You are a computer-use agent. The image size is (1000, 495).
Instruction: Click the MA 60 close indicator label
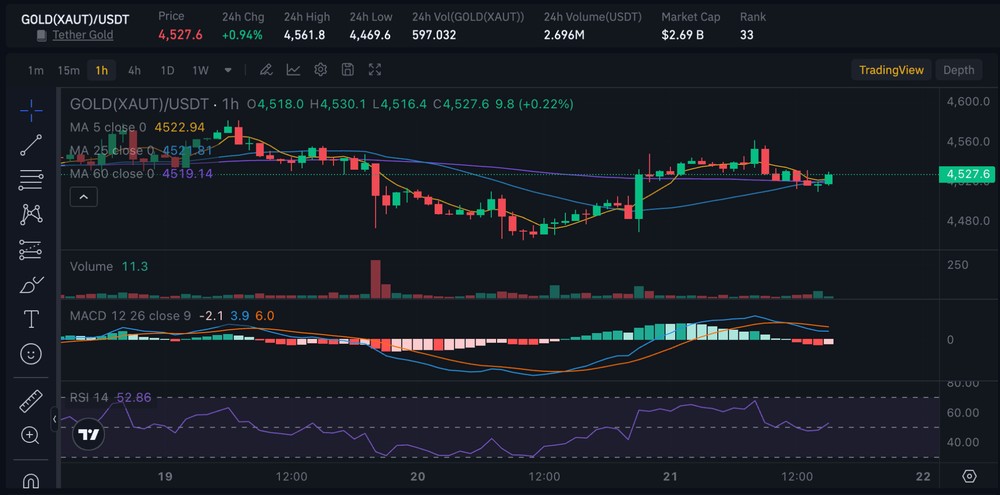pos(112,174)
